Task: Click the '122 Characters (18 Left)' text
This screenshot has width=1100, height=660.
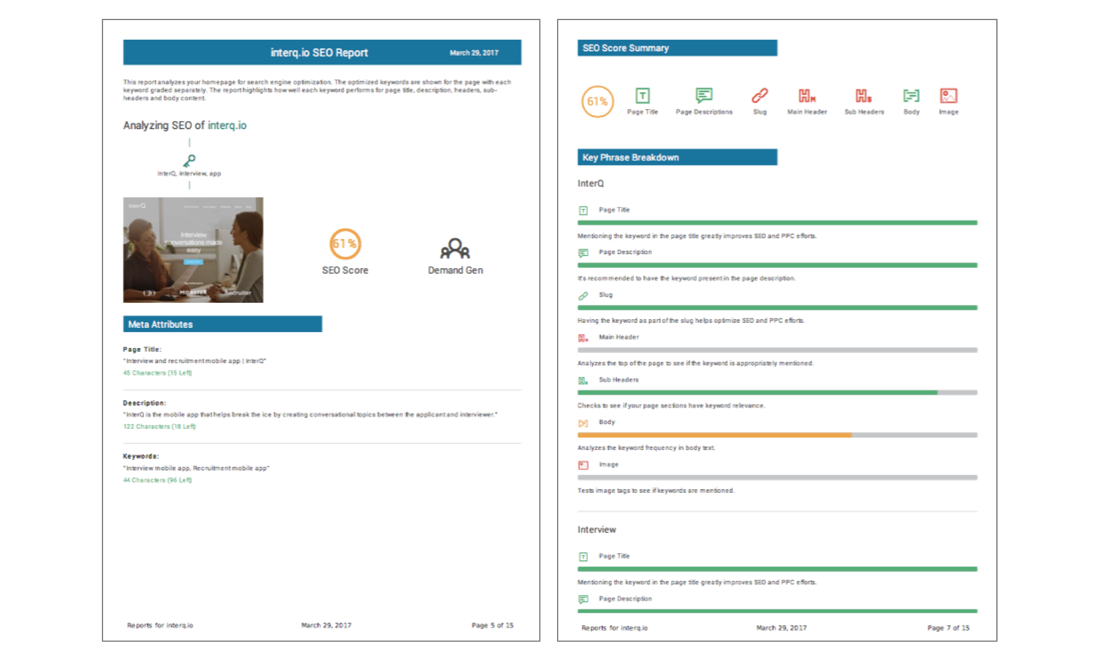Action: (159, 426)
